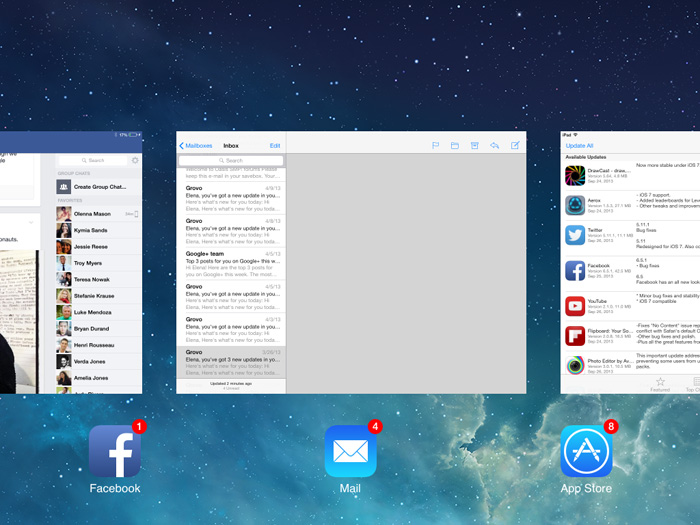Image resolution: width=700 pixels, height=525 pixels.
Task: Tap the Flipboard icon in App Store updates
Action: (575, 336)
